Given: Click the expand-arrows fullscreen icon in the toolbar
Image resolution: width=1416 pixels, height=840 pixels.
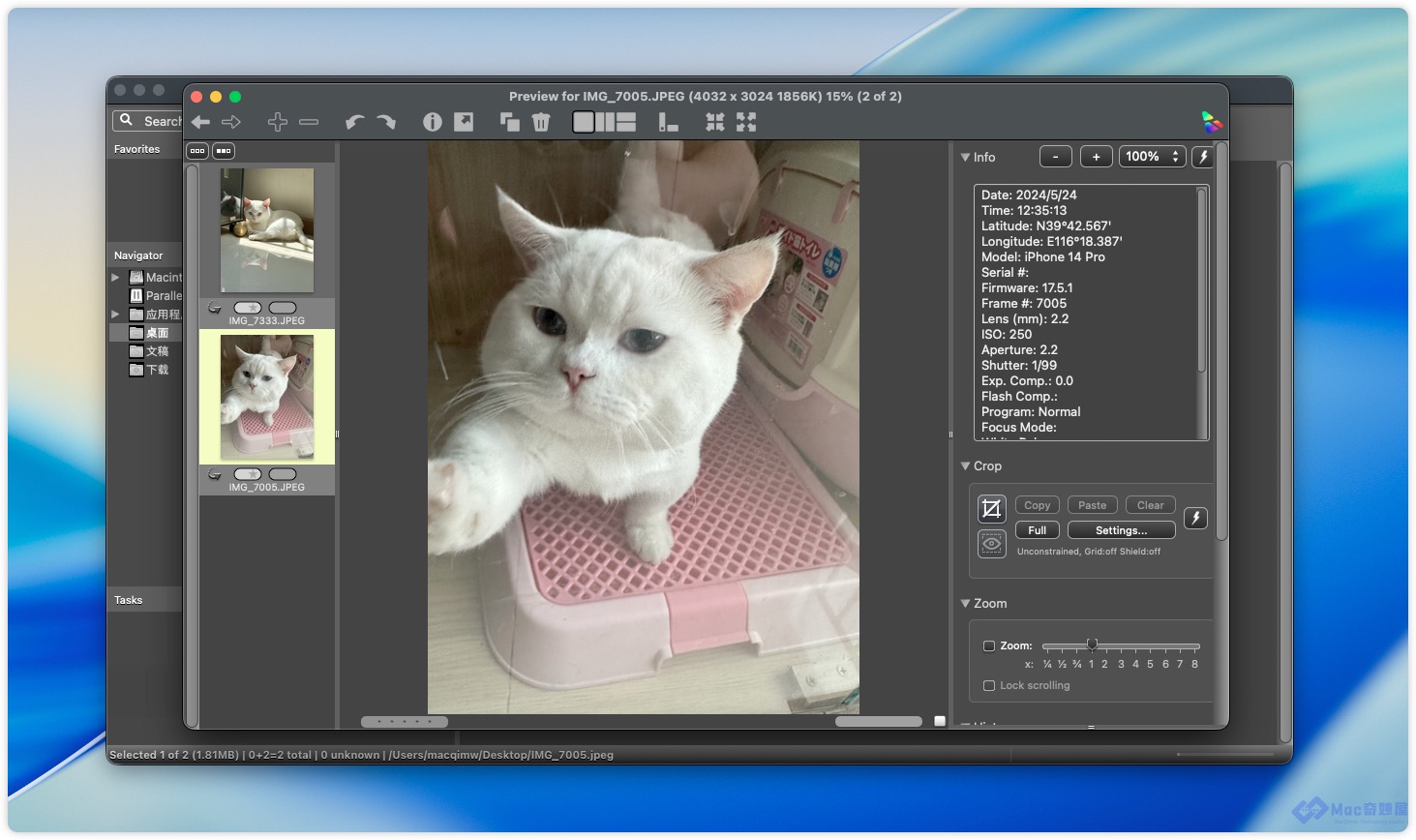Looking at the screenshot, I should pos(746,122).
